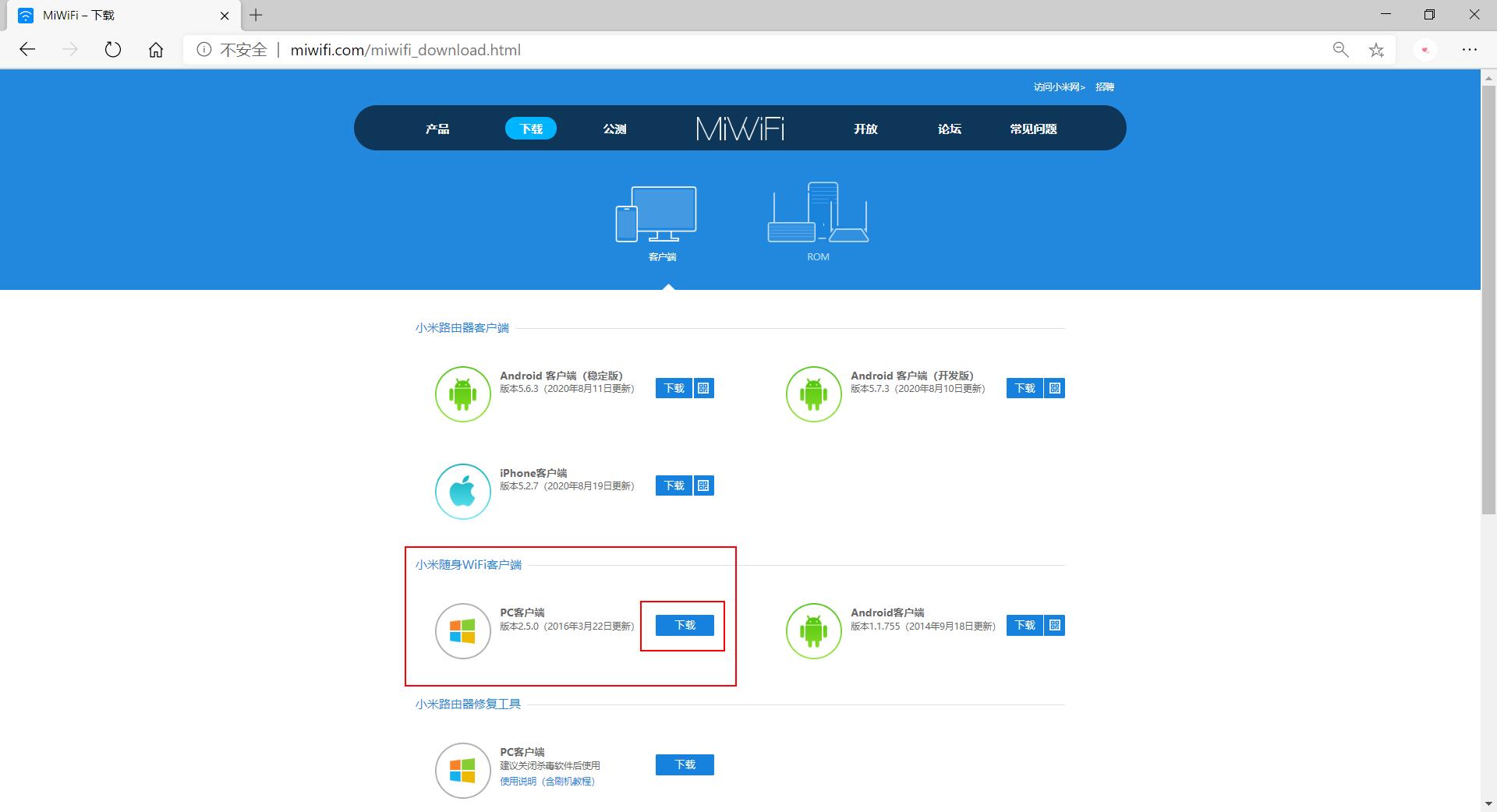Select the ROM category icon
Screen dimensions: 1497x812
coord(818,214)
